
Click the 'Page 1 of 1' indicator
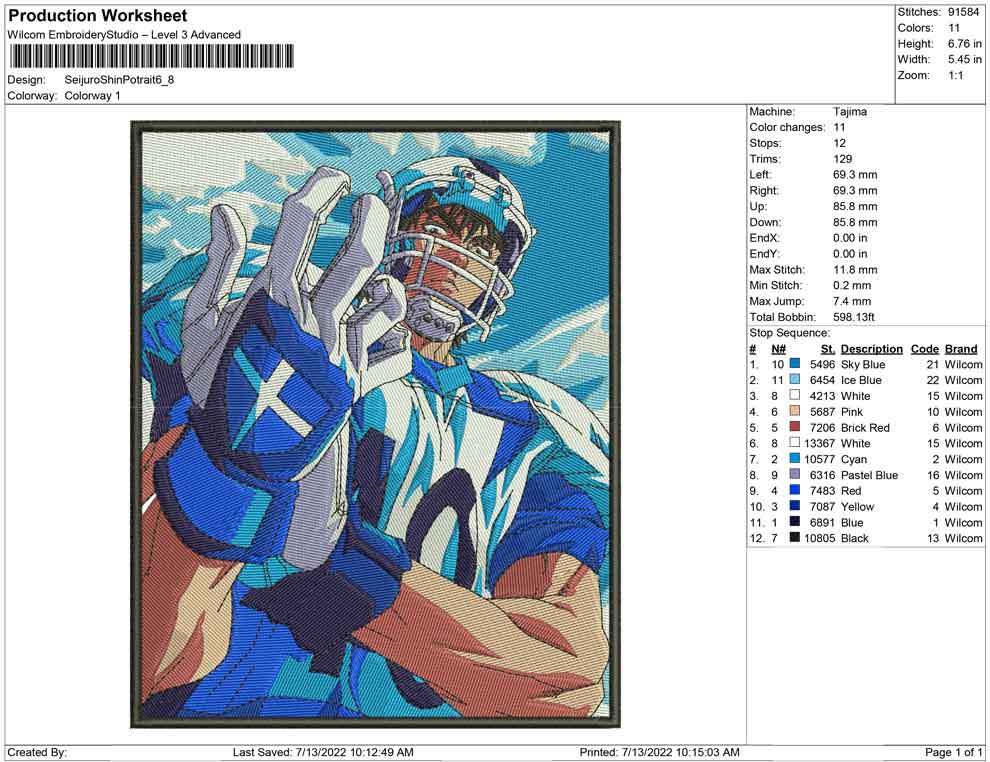(x=953, y=752)
